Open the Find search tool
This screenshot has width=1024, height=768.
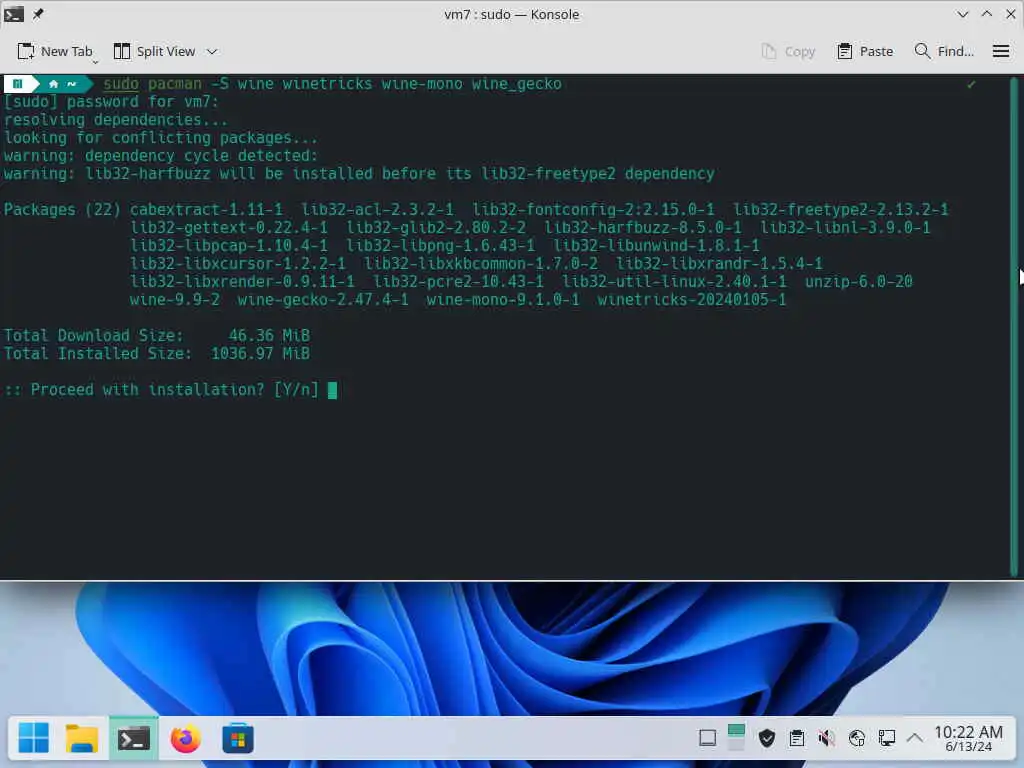click(x=944, y=52)
